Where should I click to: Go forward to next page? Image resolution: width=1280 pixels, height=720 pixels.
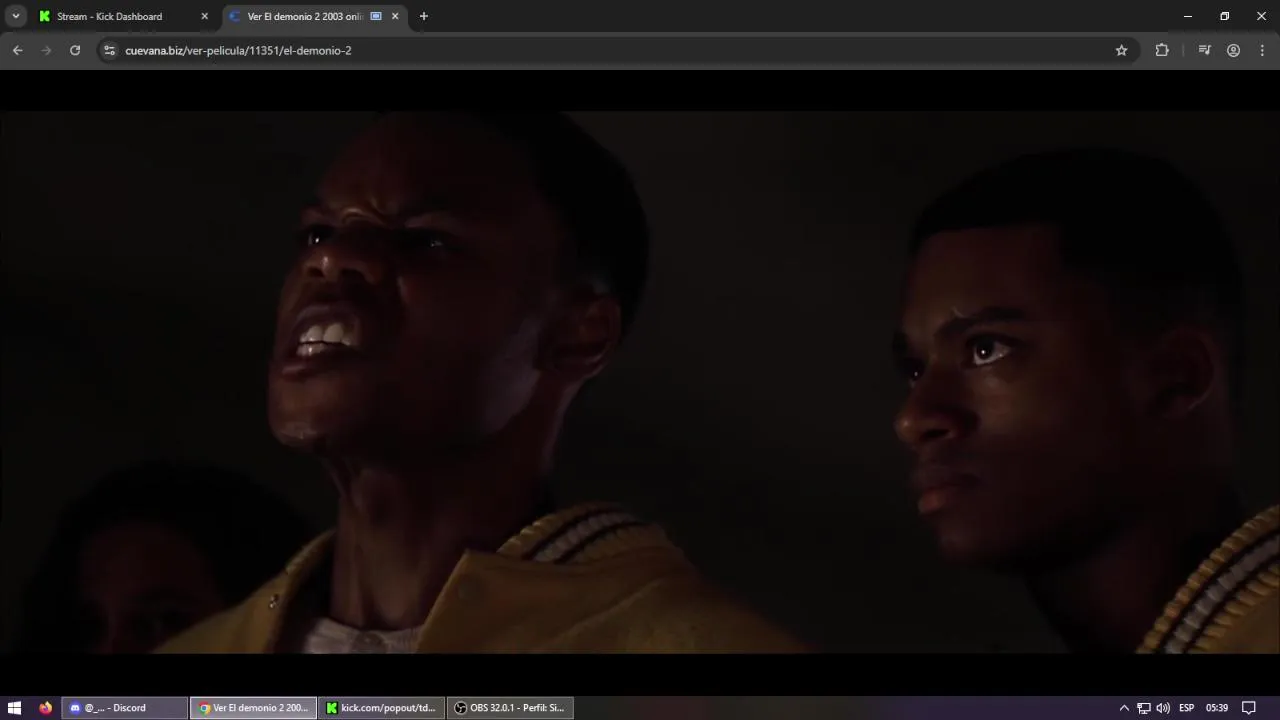[46, 50]
